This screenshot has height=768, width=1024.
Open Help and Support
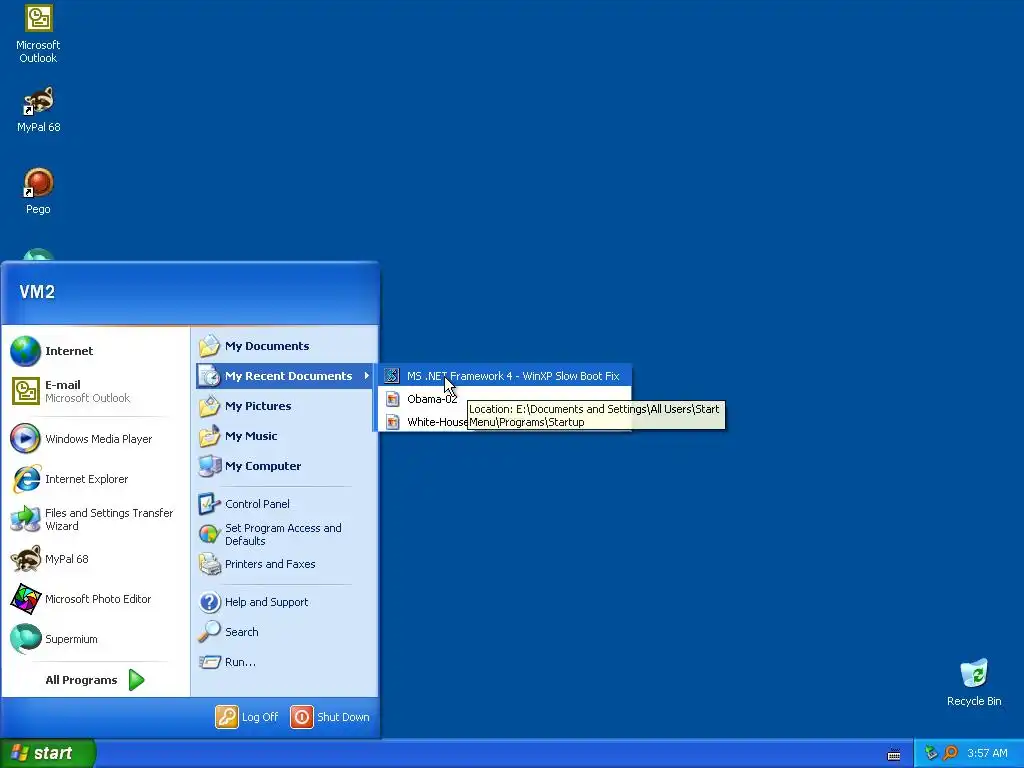(x=285, y=602)
